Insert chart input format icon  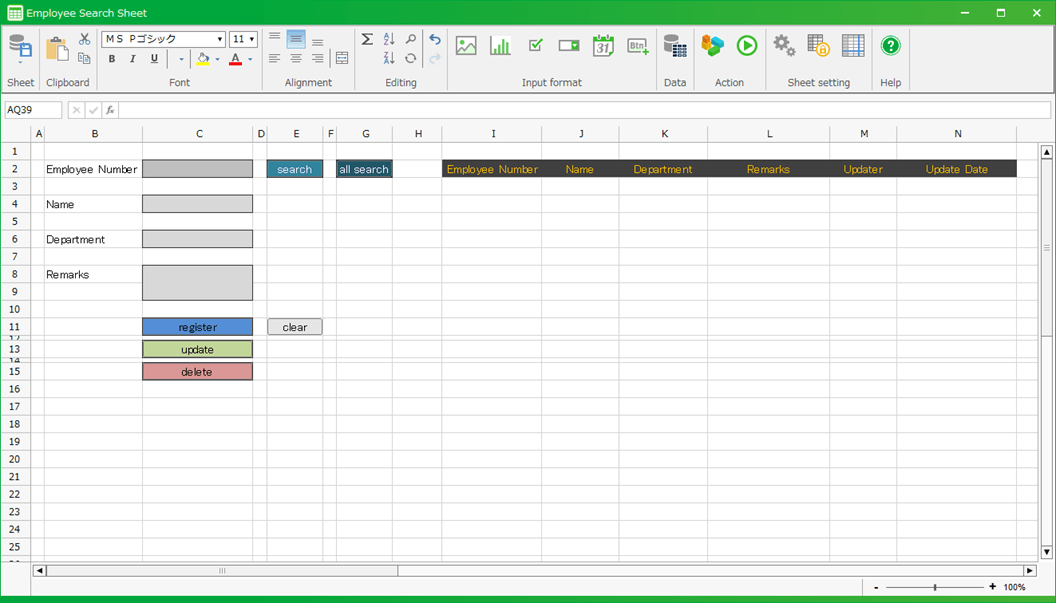(500, 46)
